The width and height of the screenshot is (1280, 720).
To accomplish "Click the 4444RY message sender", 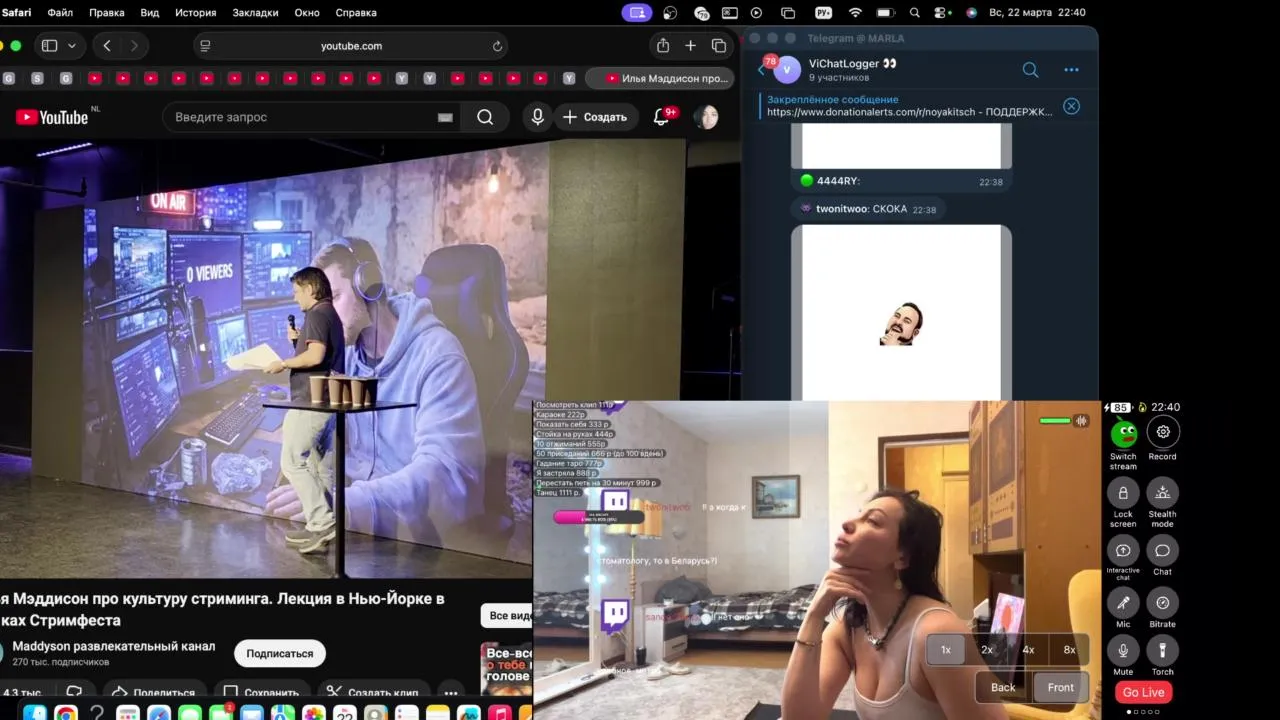I will pyautogui.click(x=837, y=181).
